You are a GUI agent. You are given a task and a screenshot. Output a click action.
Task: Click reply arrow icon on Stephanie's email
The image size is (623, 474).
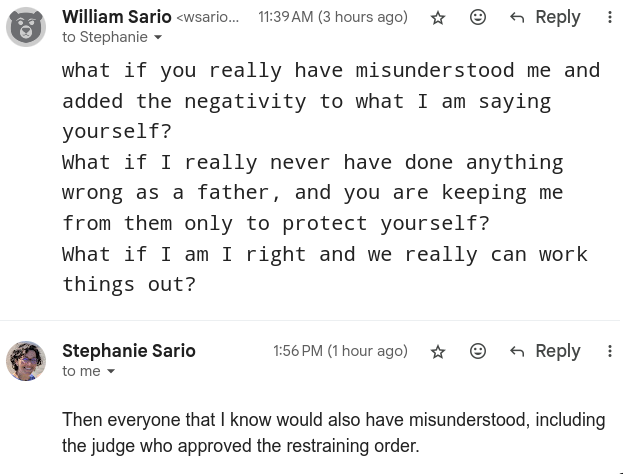pos(517,351)
